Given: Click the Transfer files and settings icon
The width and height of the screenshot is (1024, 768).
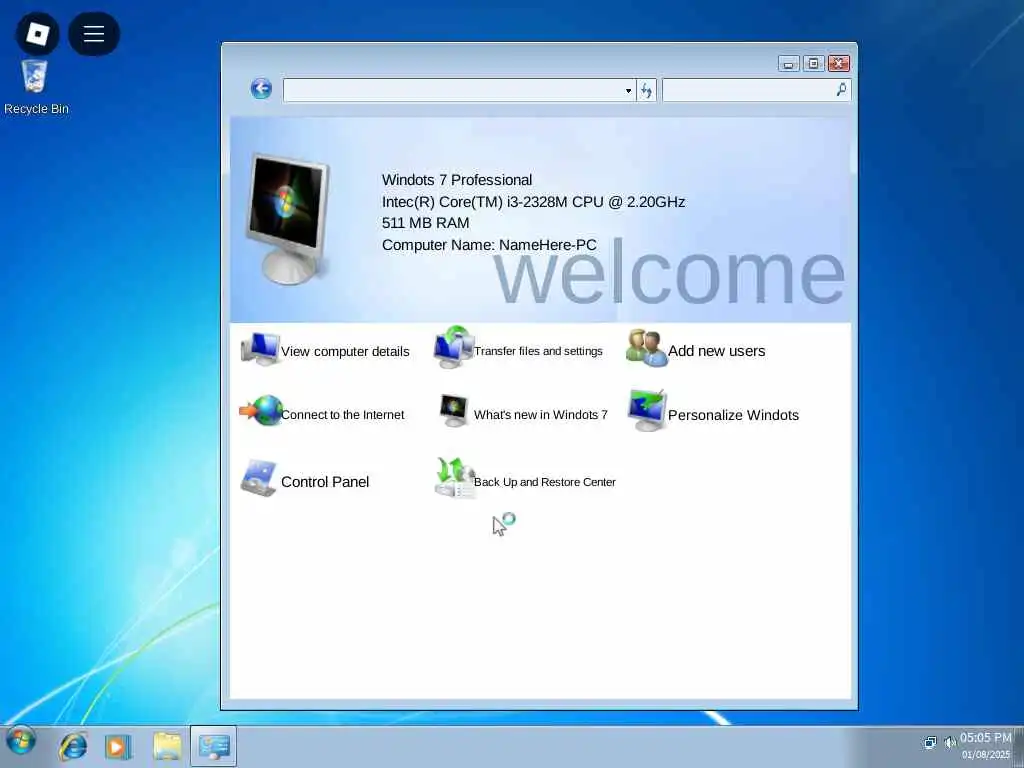Looking at the screenshot, I should tap(453, 347).
